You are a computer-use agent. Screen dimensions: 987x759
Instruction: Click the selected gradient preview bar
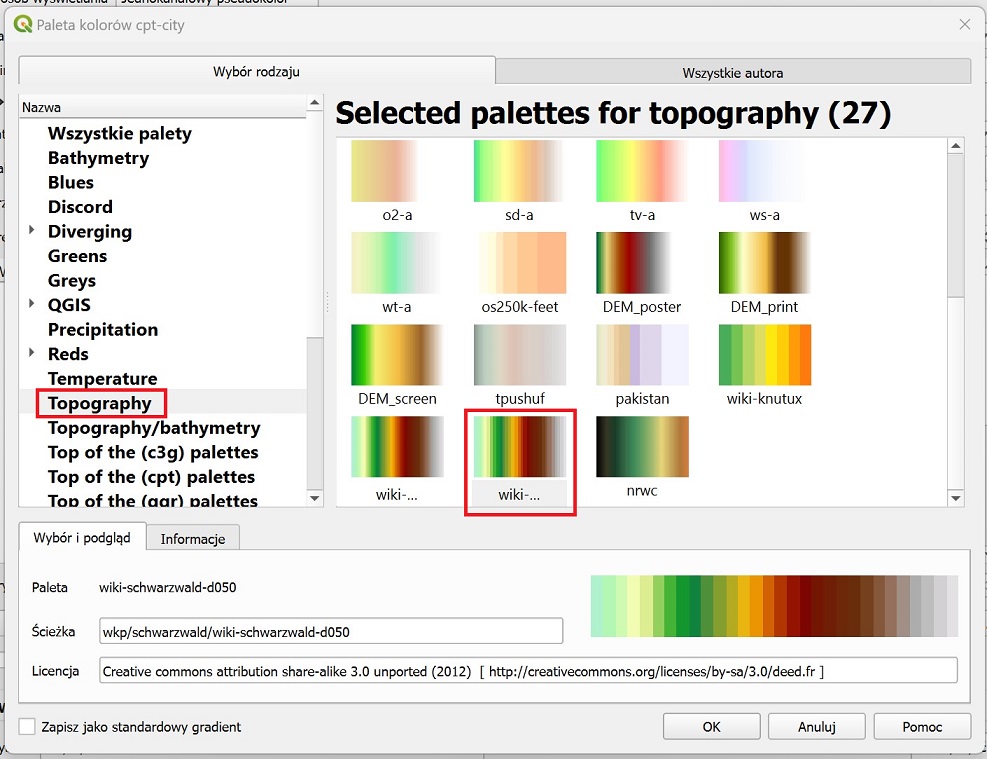coord(774,606)
